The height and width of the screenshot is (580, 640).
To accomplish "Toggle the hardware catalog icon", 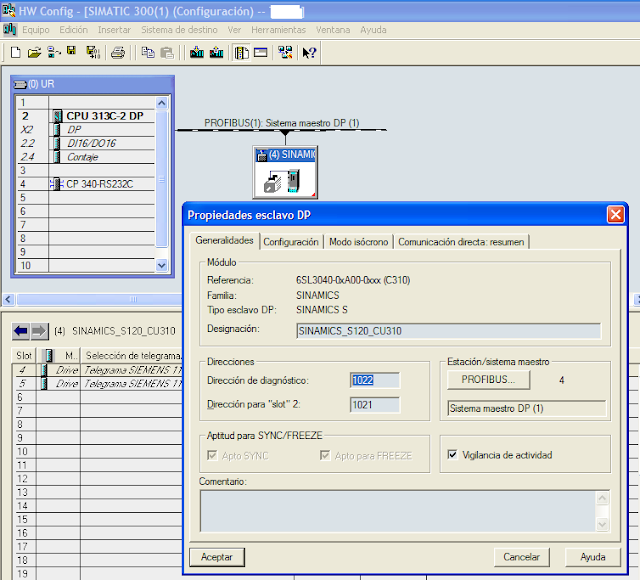I will pyautogui.click(x=242, y=53).
